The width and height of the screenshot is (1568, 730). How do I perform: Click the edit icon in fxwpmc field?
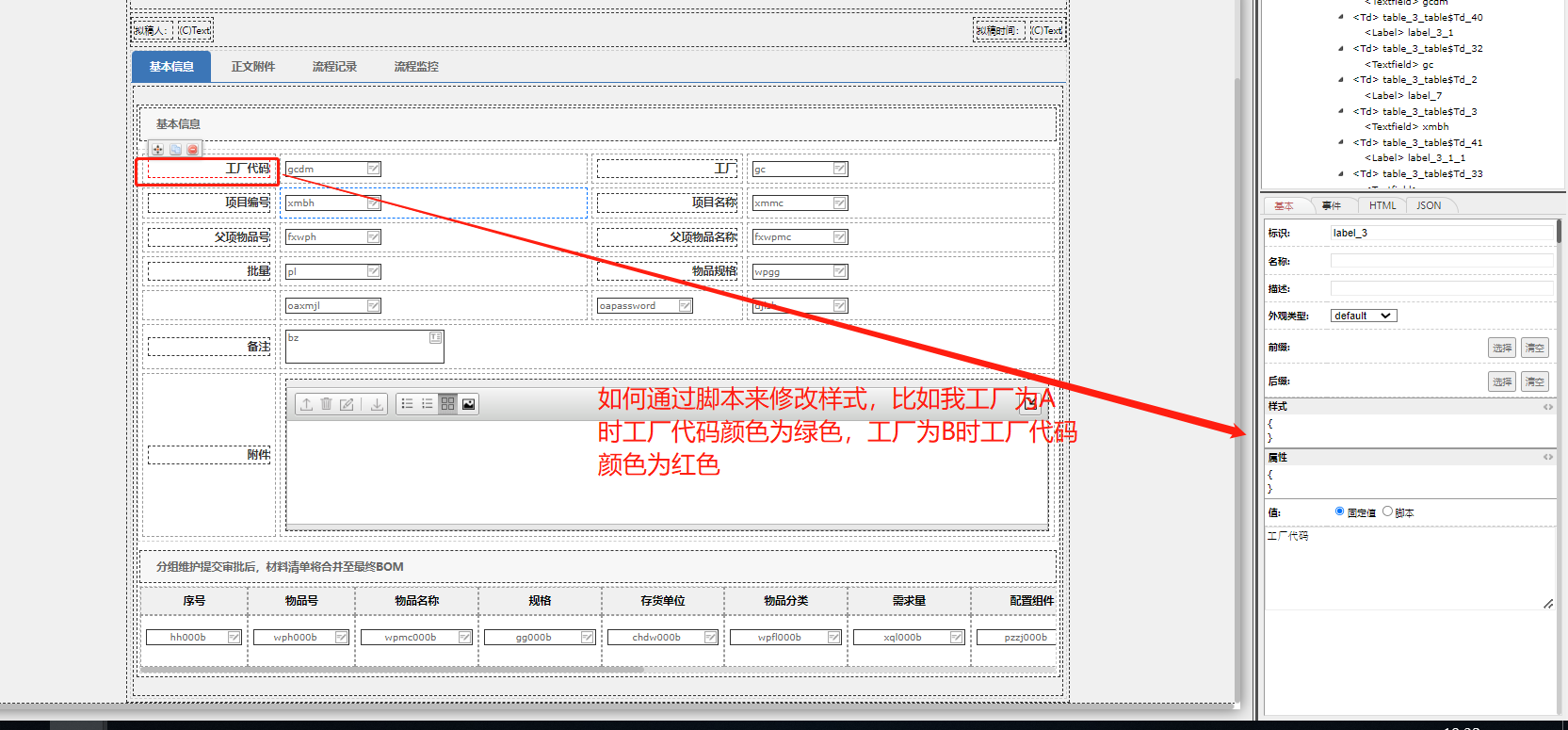click(840, 237)
